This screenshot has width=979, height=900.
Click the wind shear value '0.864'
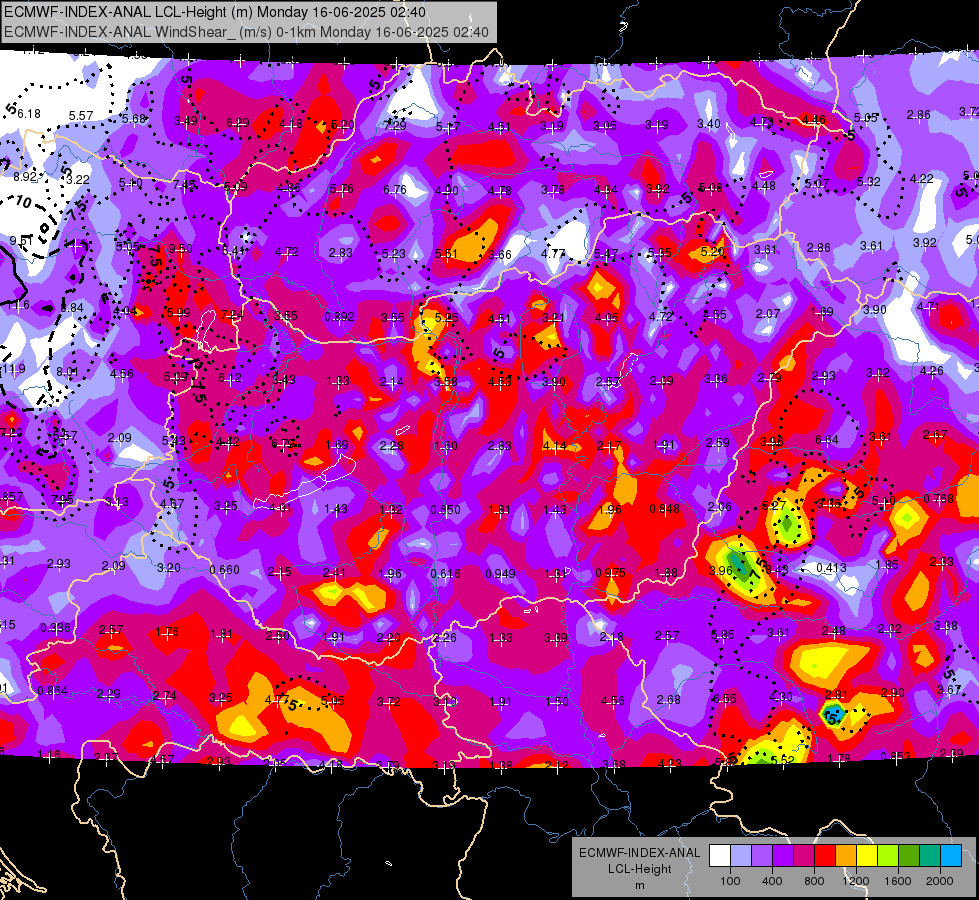(x=52, y=691)
